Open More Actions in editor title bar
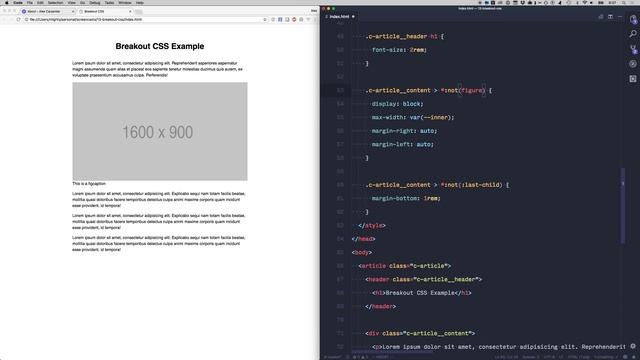Image resolution: width=640 pixels, height=360 pixels. (620, 17)
